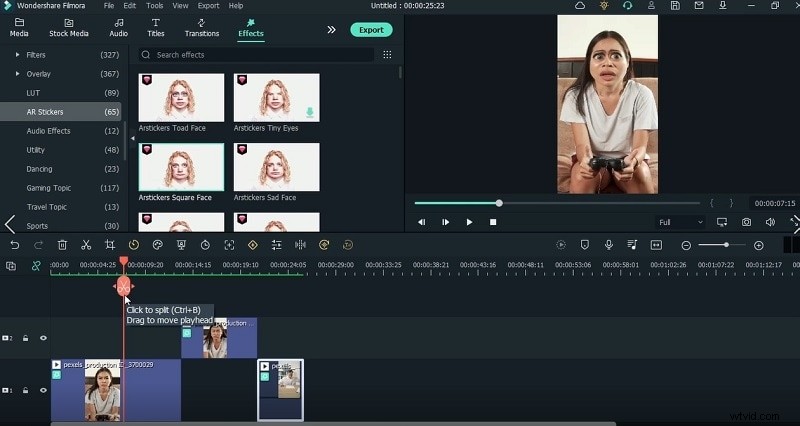The image size is (800, 426).
Task: Open the Tools menu
Action: tap(155, 6)
